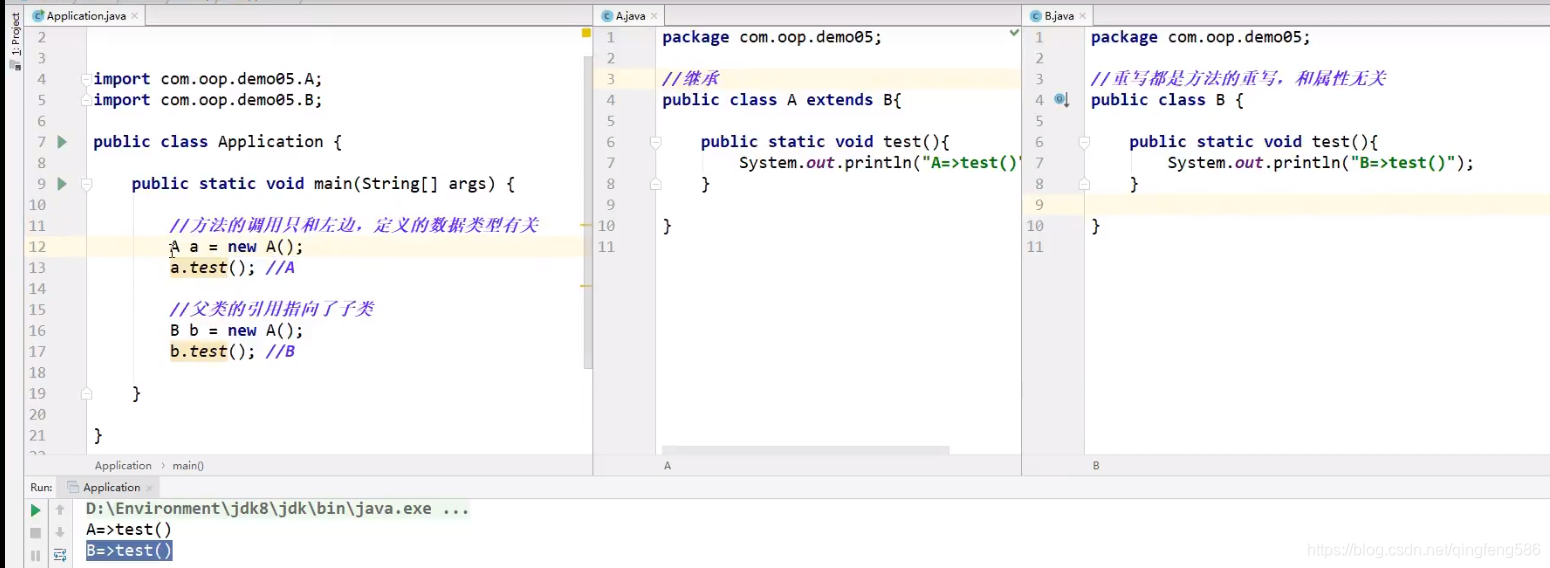Click println "A=>test()" statement in A.java

point(879,163)
